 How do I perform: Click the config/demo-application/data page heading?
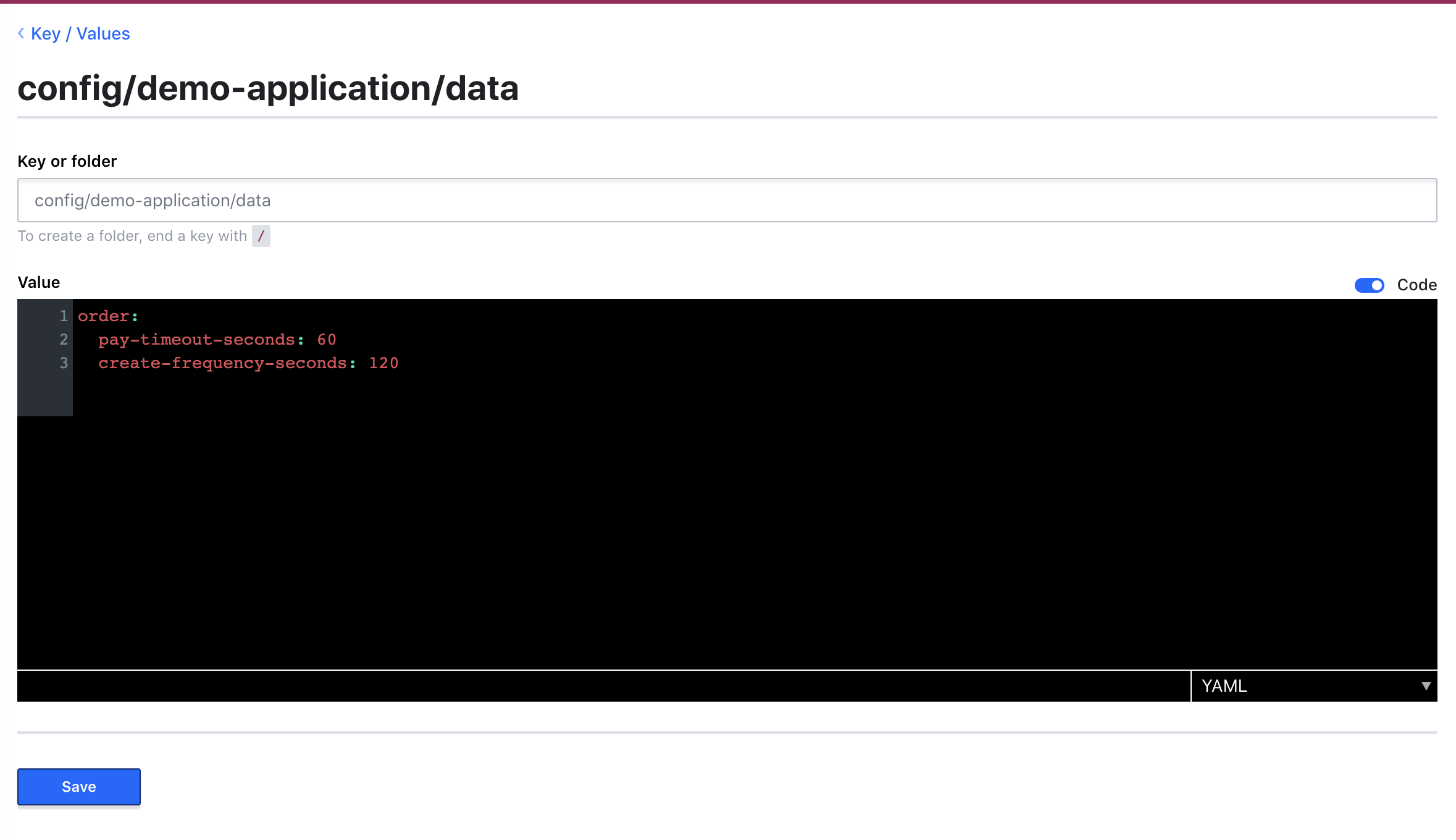click(x=268, y=88)
